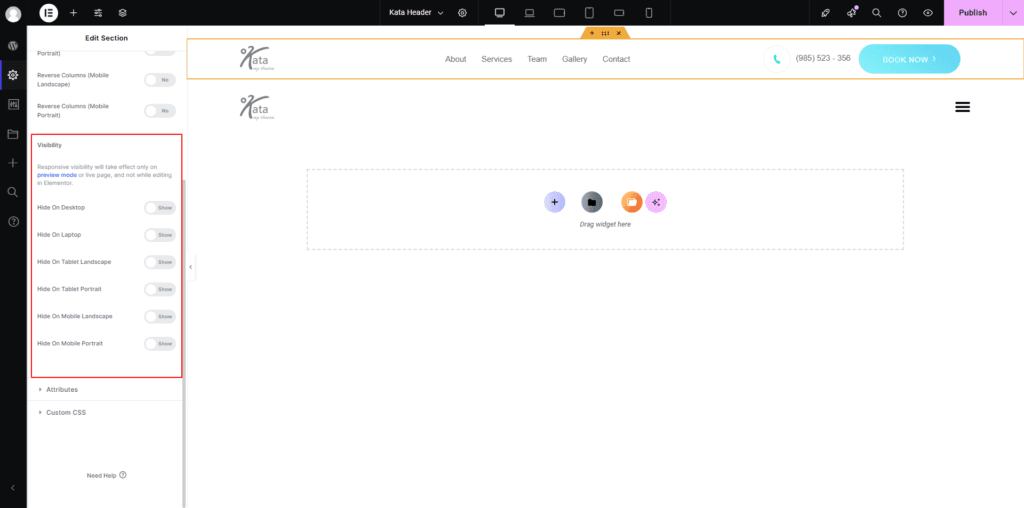The width and height of the screenshot is (1024, 508).
Task: Click the About menu item
Action: [x=456, y=59]
